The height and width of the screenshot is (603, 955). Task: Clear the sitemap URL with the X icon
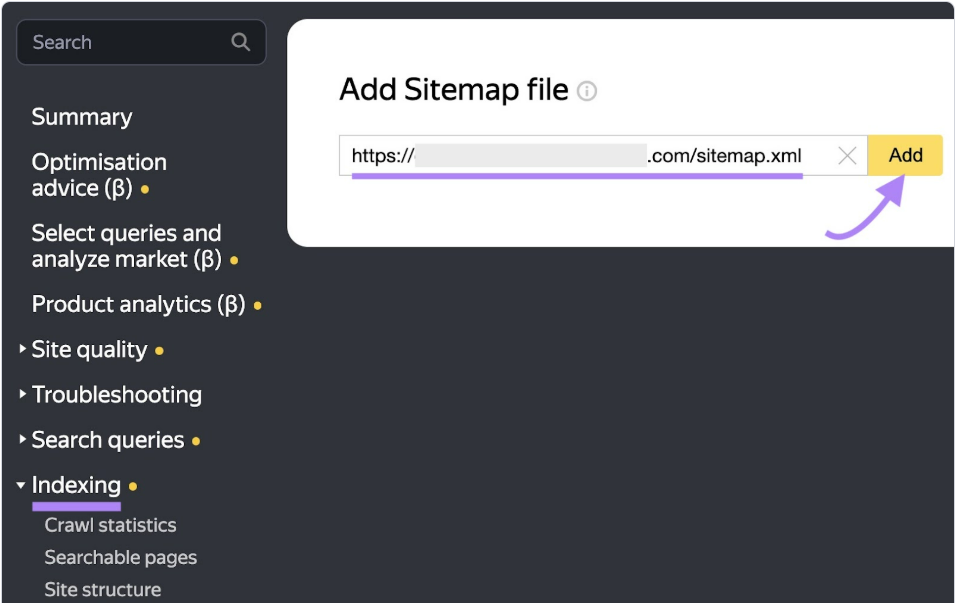coord(847,156)
